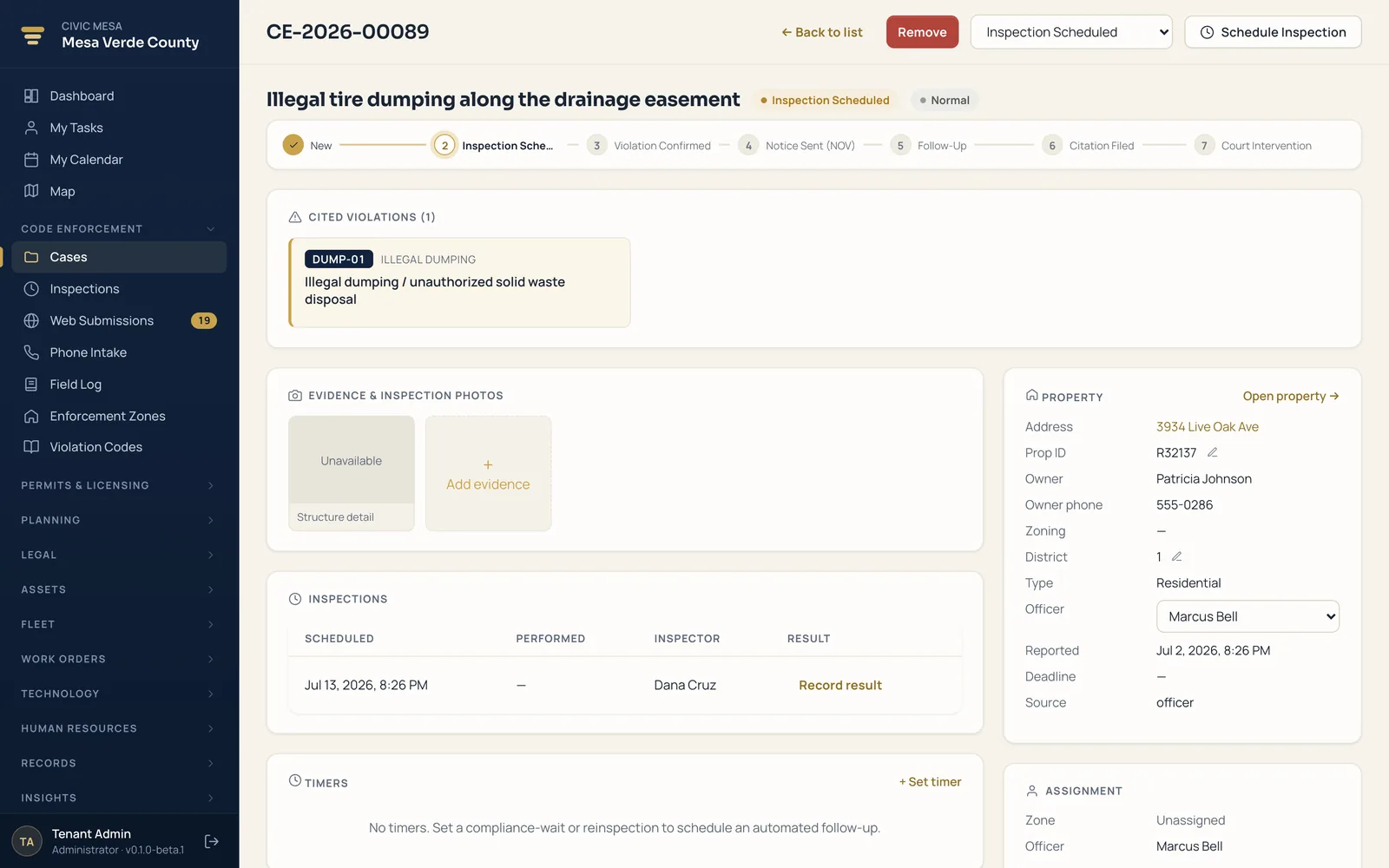Click owner name Patricia Johnson
Screen dimensions: 1389x868
(x=1203, y=478)
